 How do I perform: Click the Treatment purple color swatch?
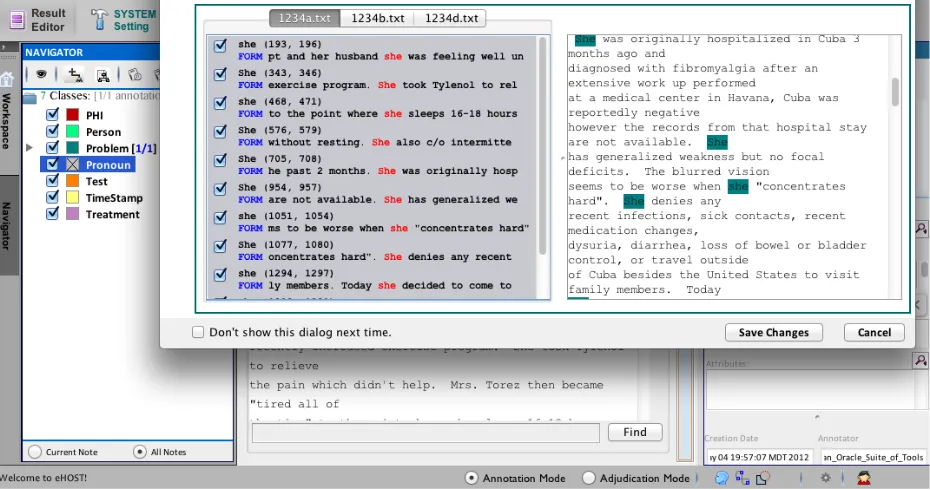73,214
